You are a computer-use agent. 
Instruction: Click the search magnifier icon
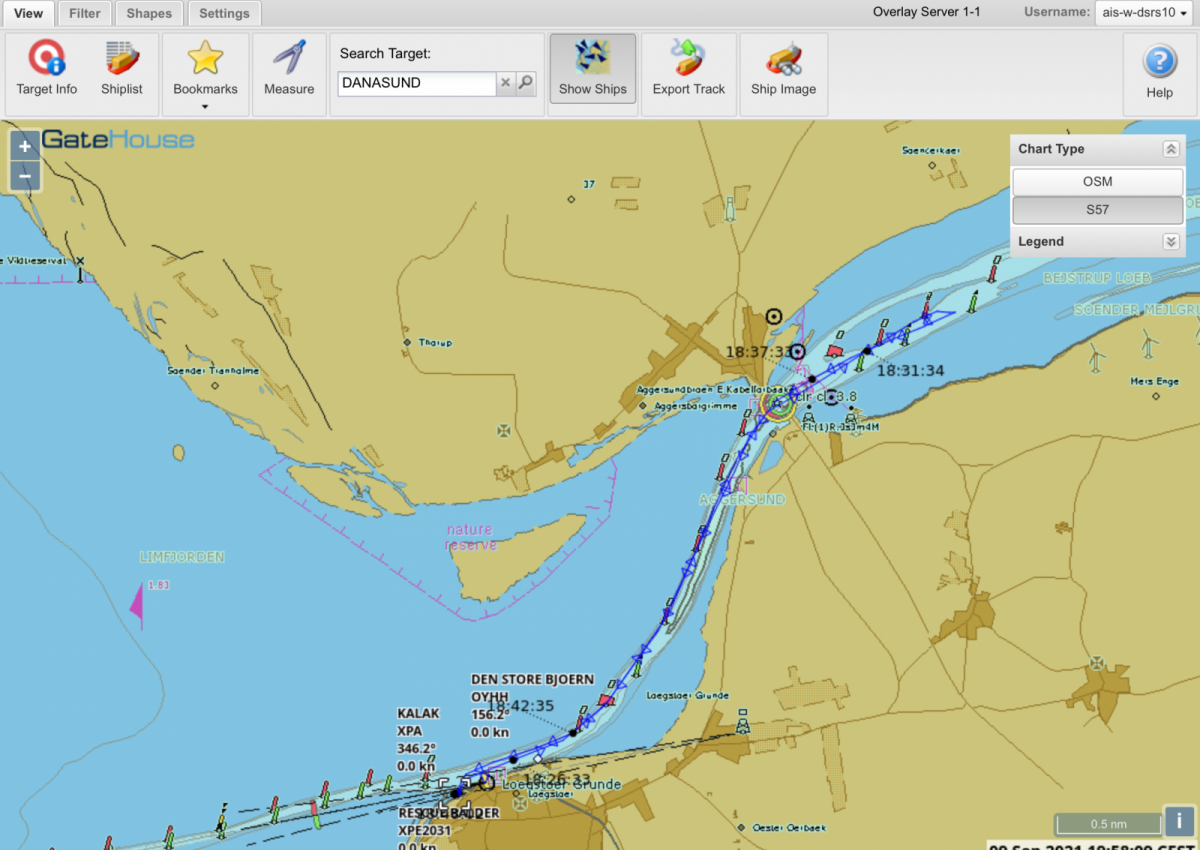click(x=526, y=84)
